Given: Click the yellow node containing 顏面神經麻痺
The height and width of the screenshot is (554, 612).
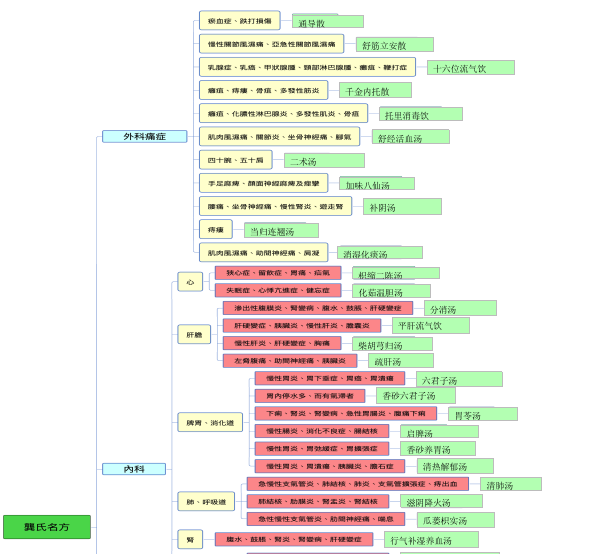Looking at the screenshot, I should pos(263,183).
